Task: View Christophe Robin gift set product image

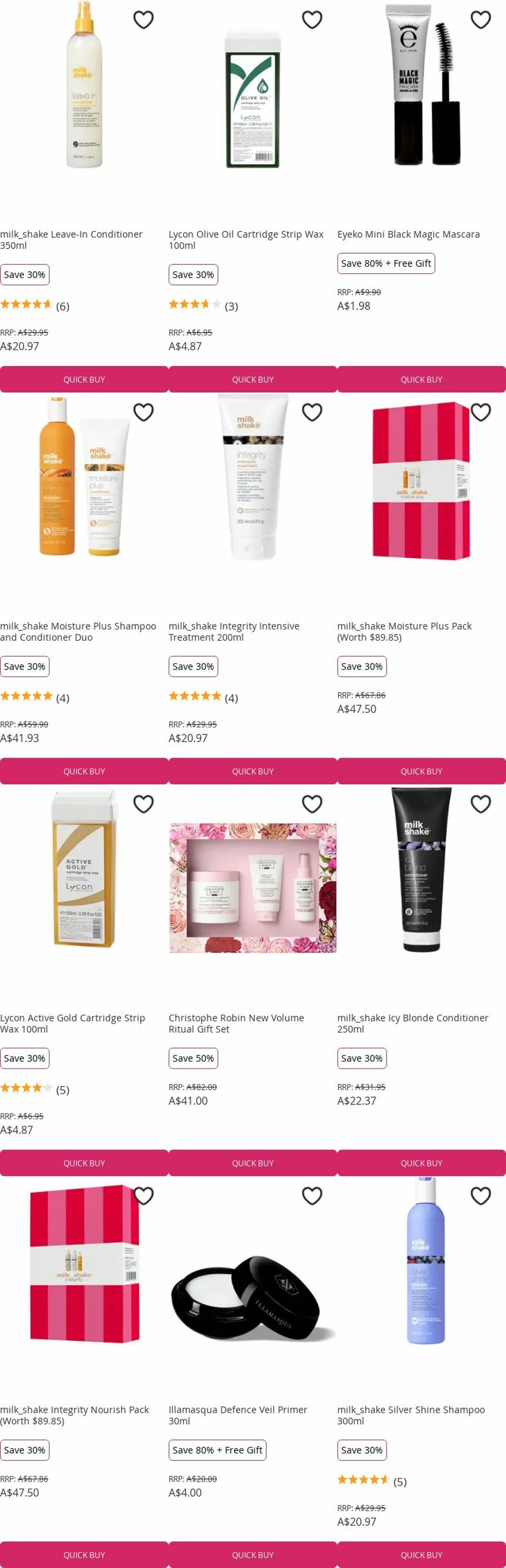Action: click(x=252, y=887)
